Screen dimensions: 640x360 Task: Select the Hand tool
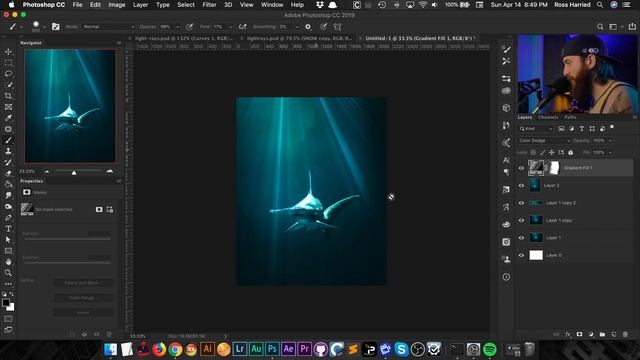coord(8,262)
